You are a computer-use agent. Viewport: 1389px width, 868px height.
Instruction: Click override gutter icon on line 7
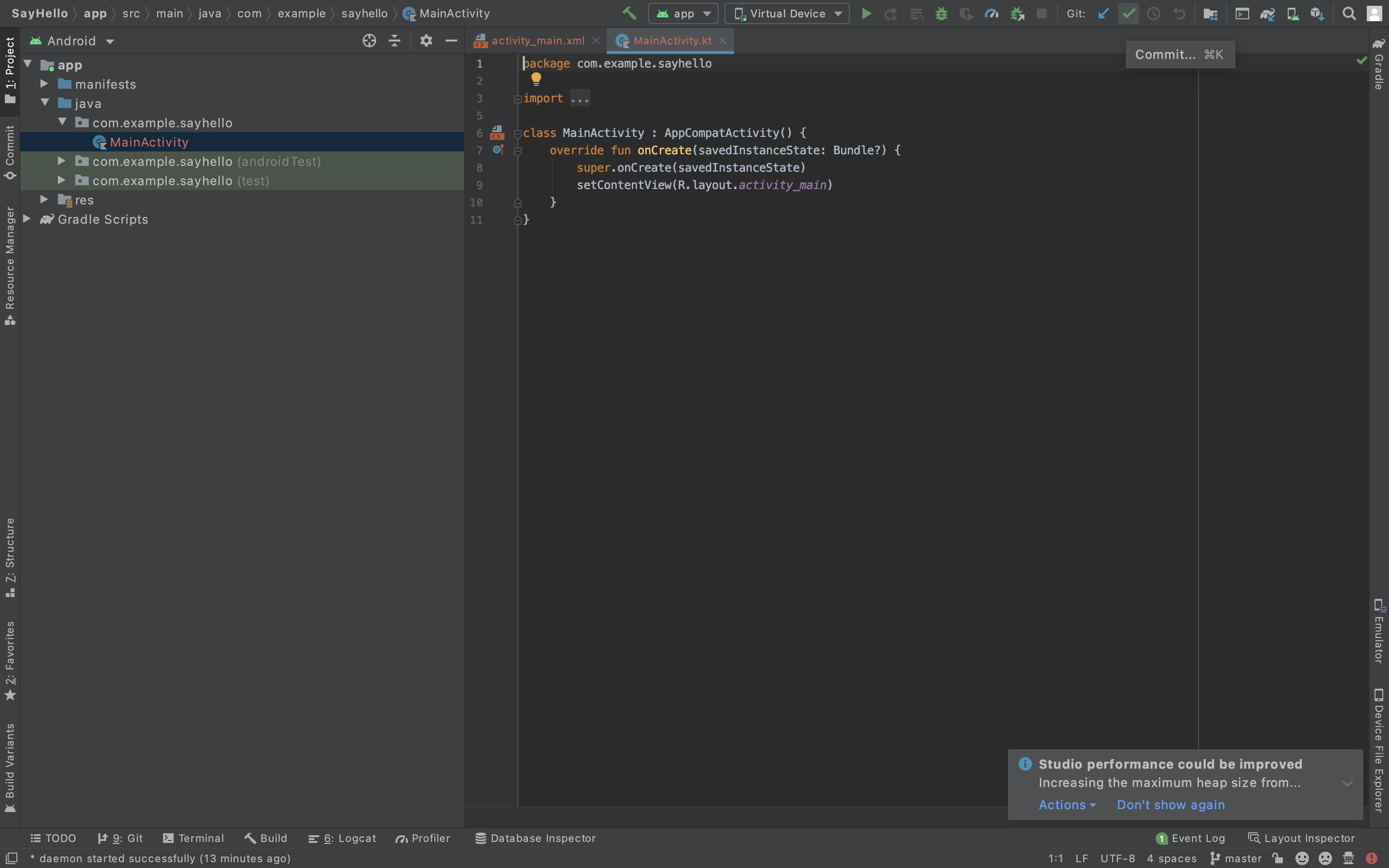click(x=498, y=150)
